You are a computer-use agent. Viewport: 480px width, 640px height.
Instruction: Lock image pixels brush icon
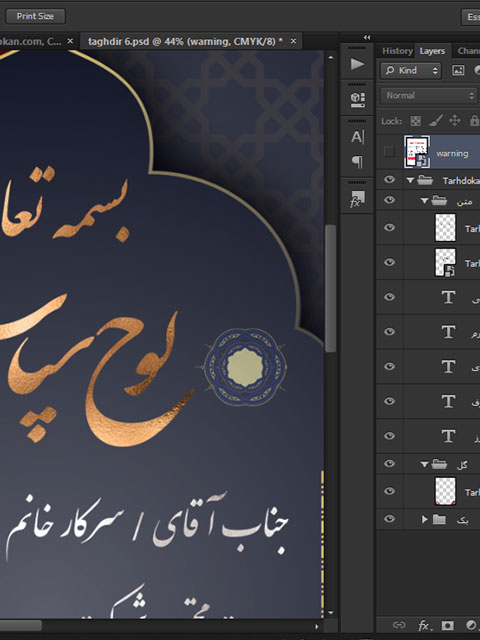click(435, 120)
